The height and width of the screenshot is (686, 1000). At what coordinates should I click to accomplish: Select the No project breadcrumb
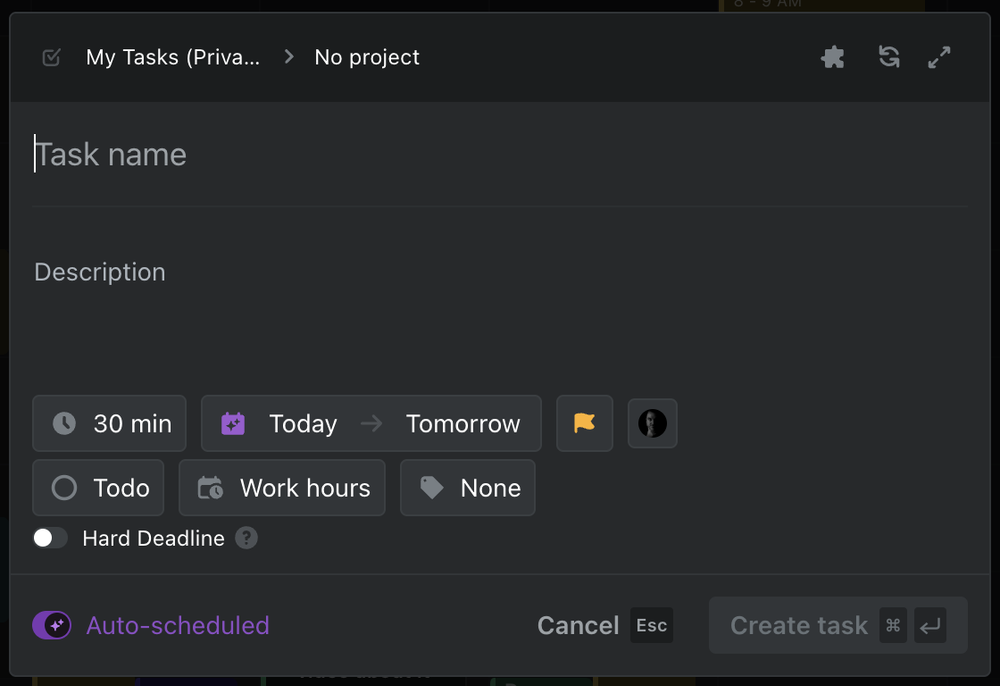(x=367, y=57)
